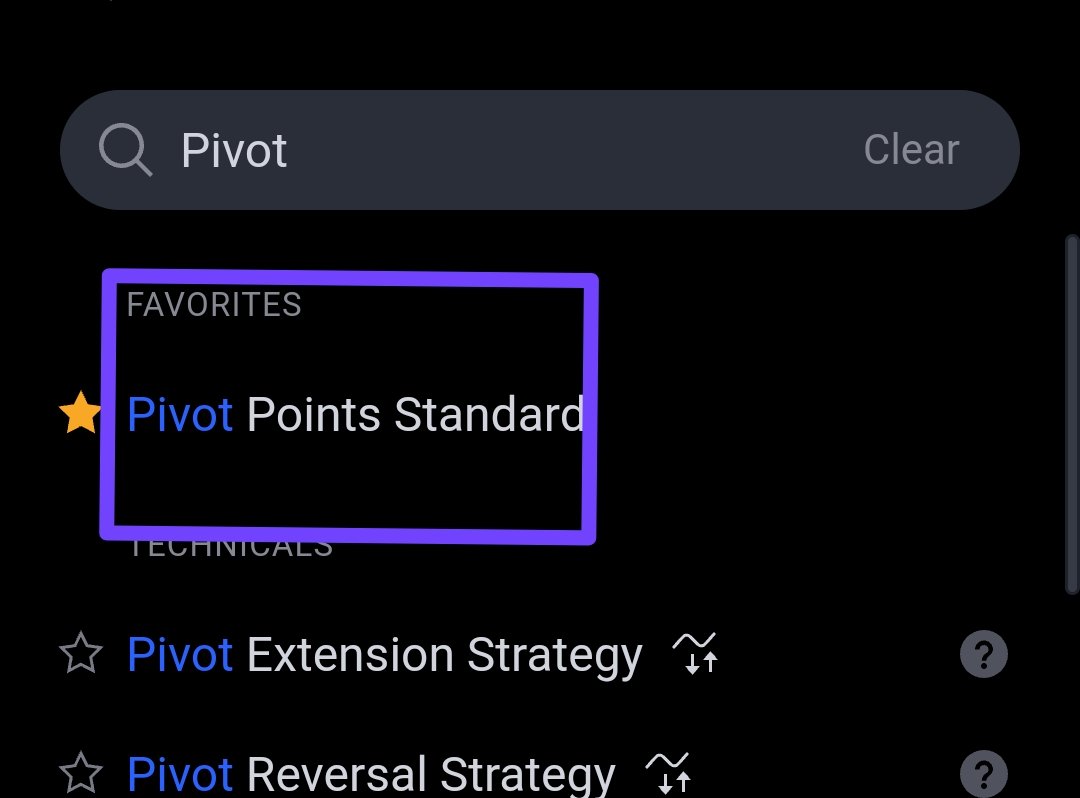
Task: Focus the search field containing Pivot
Action: click(539, 150)
